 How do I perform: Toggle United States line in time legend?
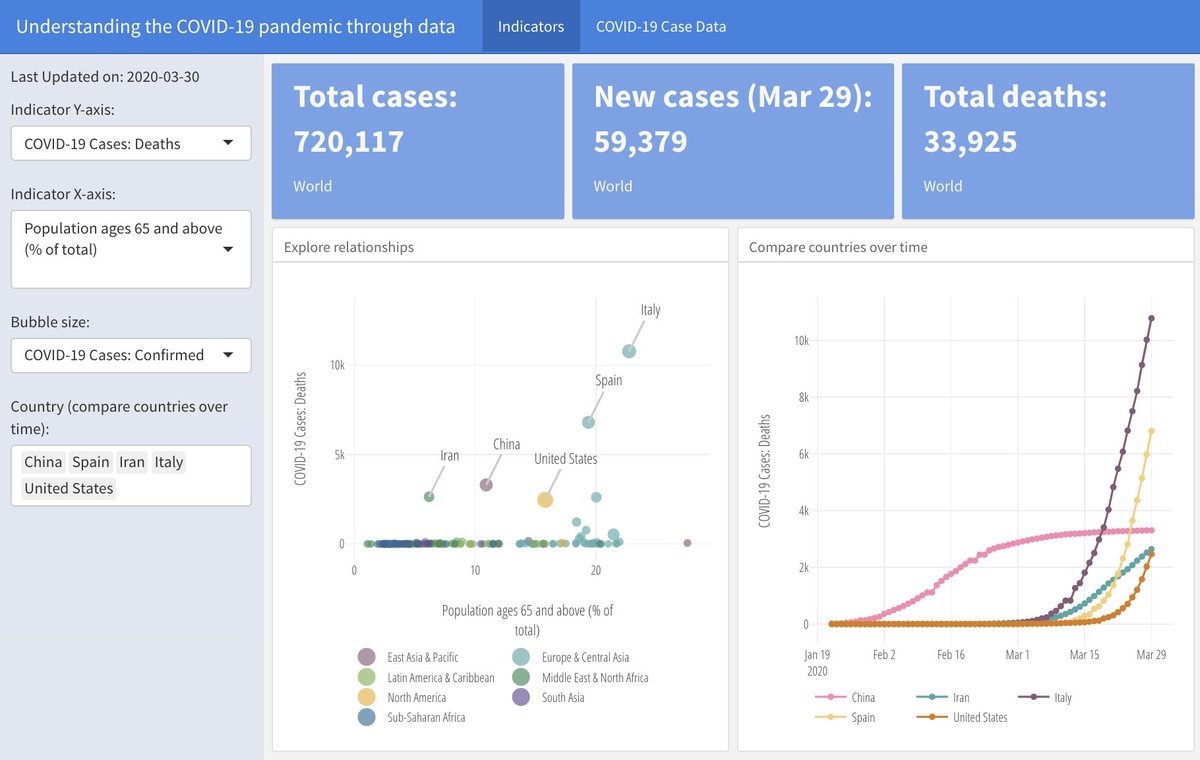tap(962, 717)
